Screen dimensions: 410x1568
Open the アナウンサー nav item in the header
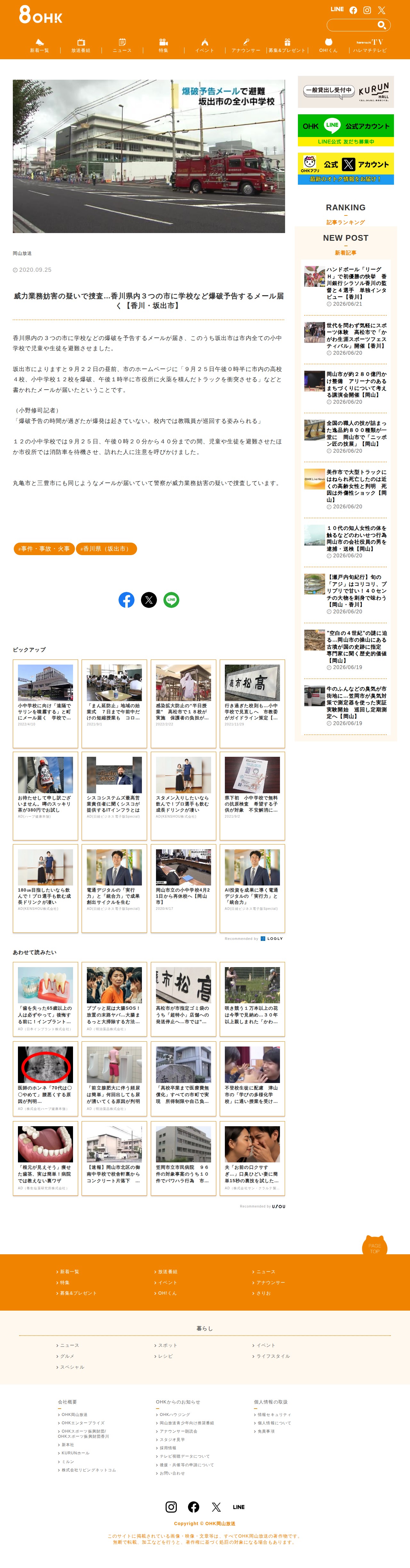[246, 46]
